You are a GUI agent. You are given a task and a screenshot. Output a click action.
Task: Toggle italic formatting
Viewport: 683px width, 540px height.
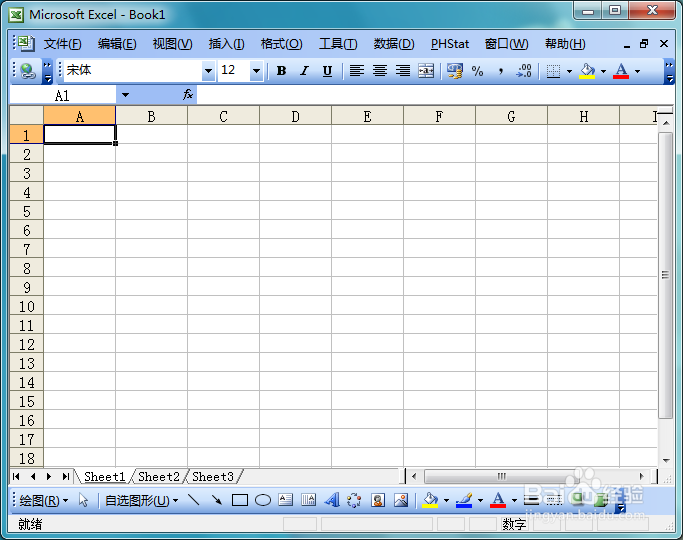pyautogui.click(x=304, y=71)
